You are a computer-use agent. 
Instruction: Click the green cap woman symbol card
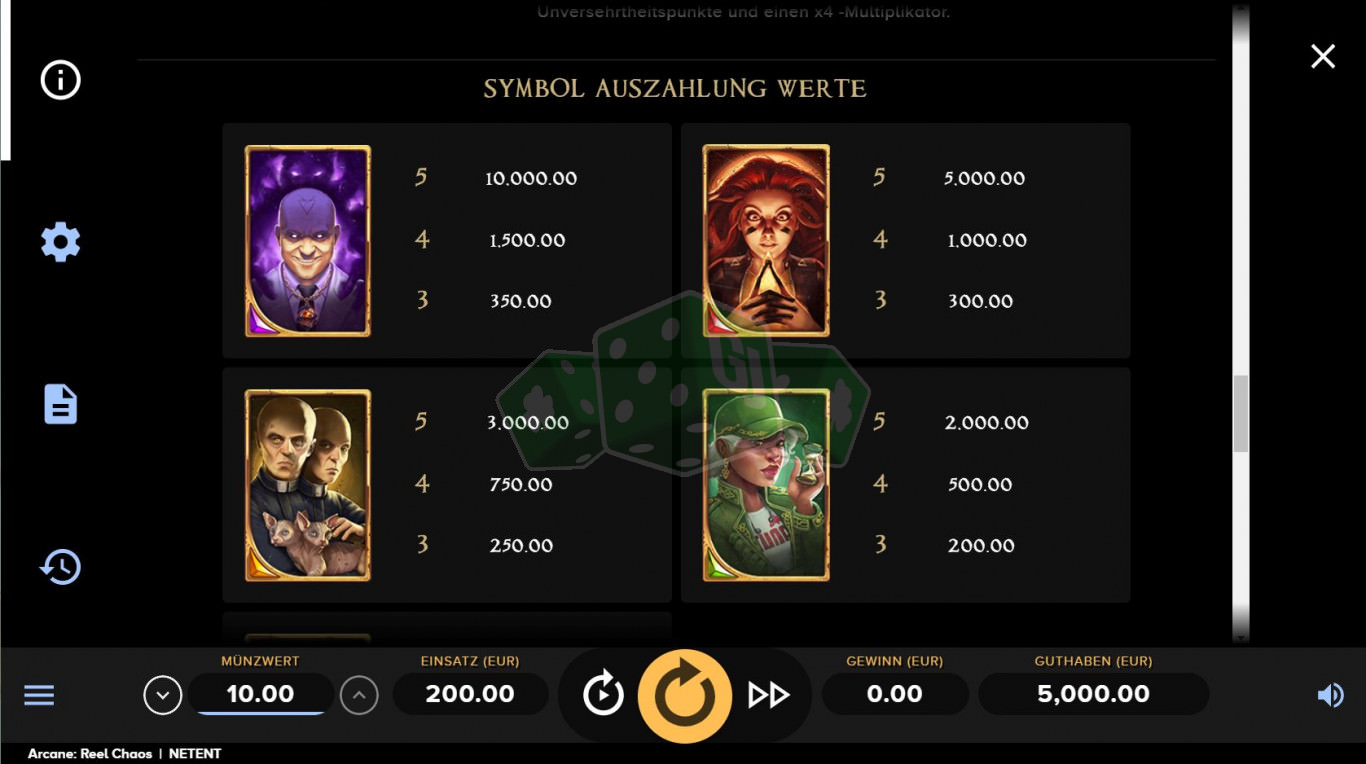pos(766,485)
